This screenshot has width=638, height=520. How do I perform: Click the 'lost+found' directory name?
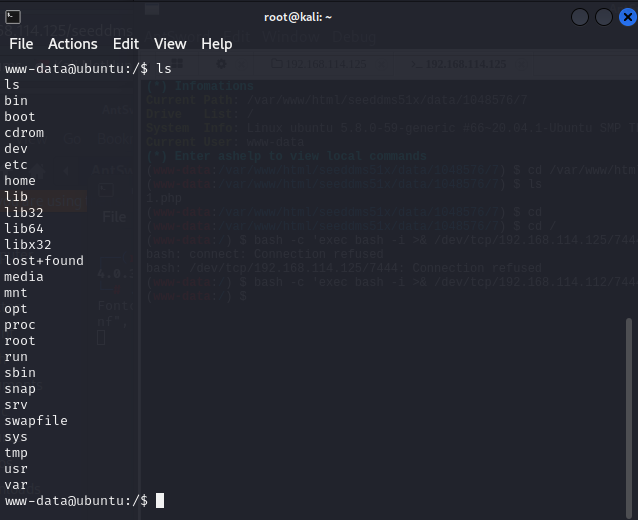[44, 261]
